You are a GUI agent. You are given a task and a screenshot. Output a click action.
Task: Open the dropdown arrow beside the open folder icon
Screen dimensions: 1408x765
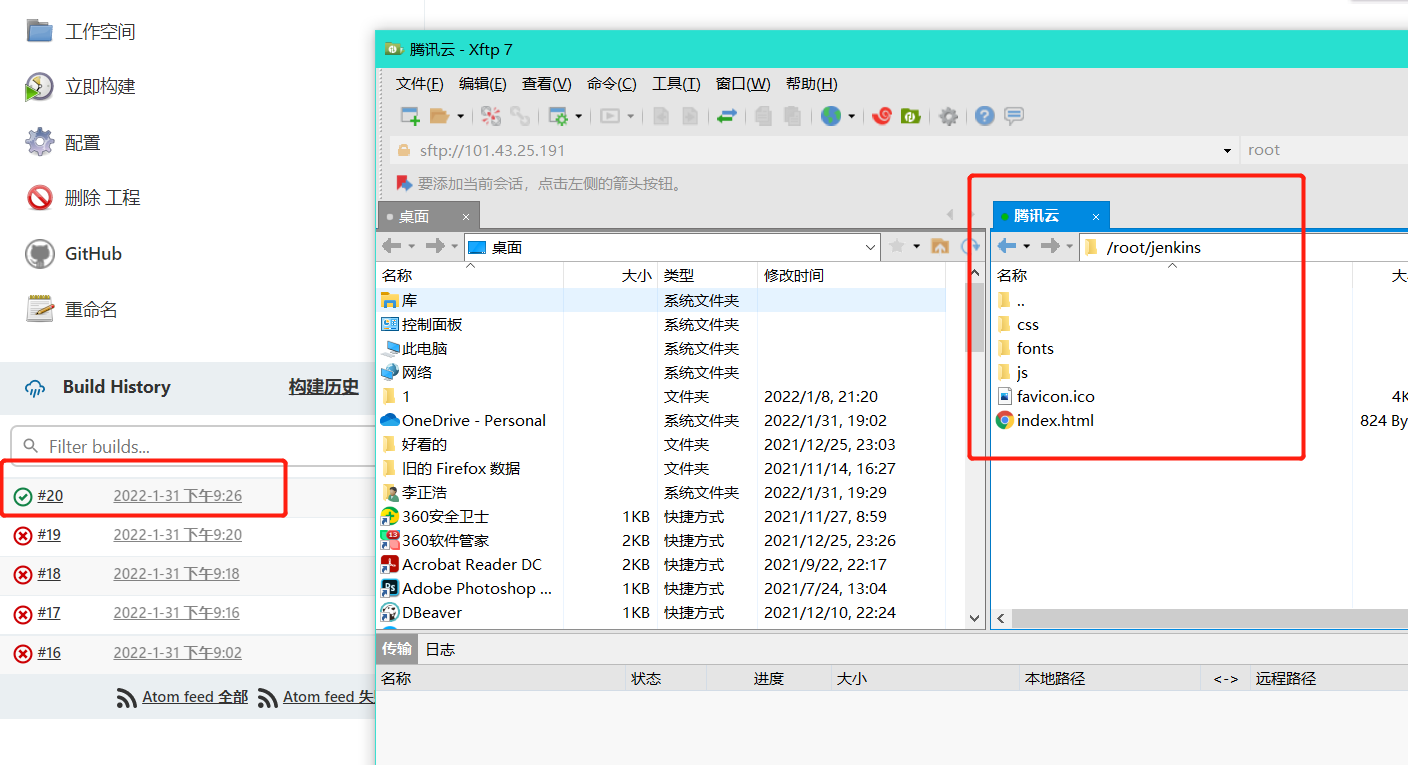460,116
